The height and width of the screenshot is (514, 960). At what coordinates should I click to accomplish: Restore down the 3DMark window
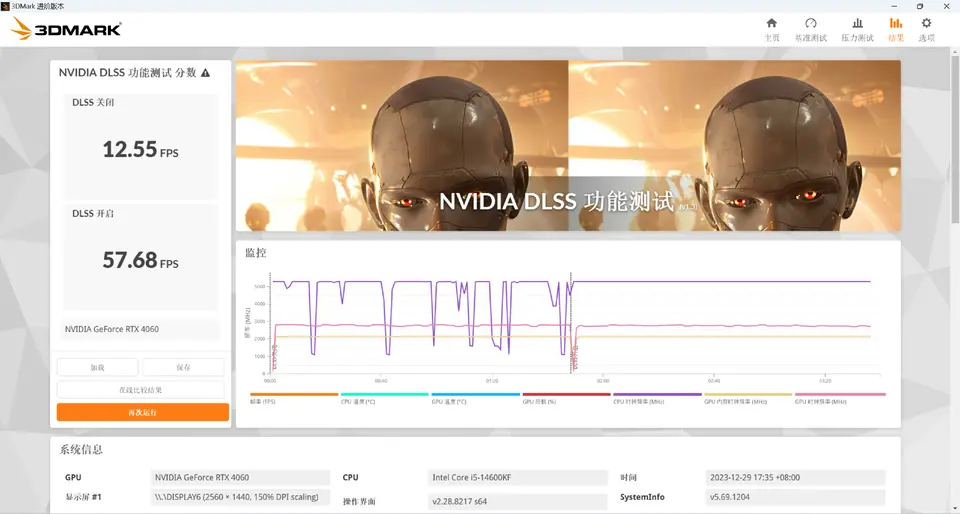click(x=920, y=6)
